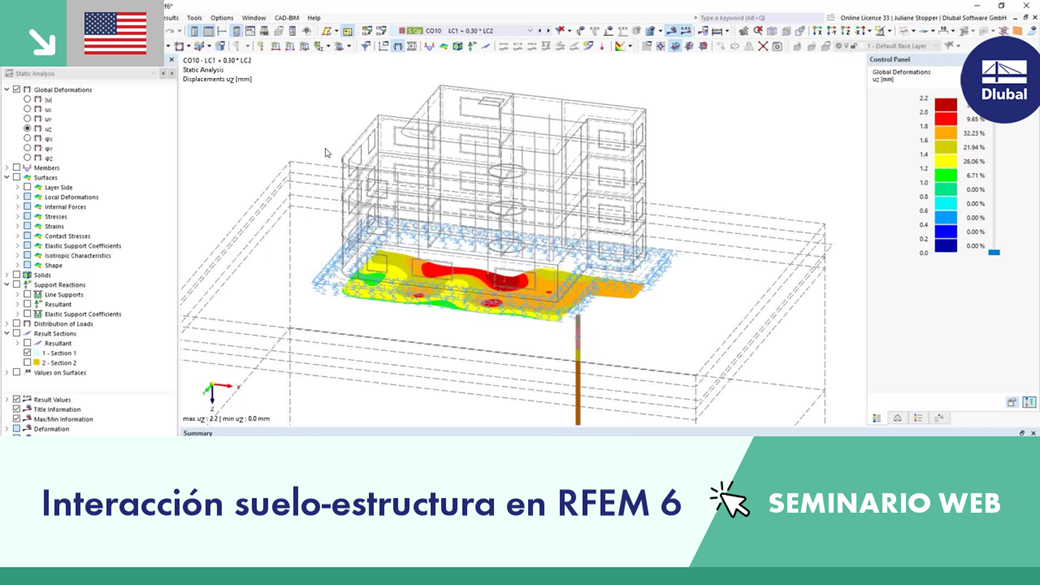
Task: Click the blue legend slider handle
Action: pos(994,252)
